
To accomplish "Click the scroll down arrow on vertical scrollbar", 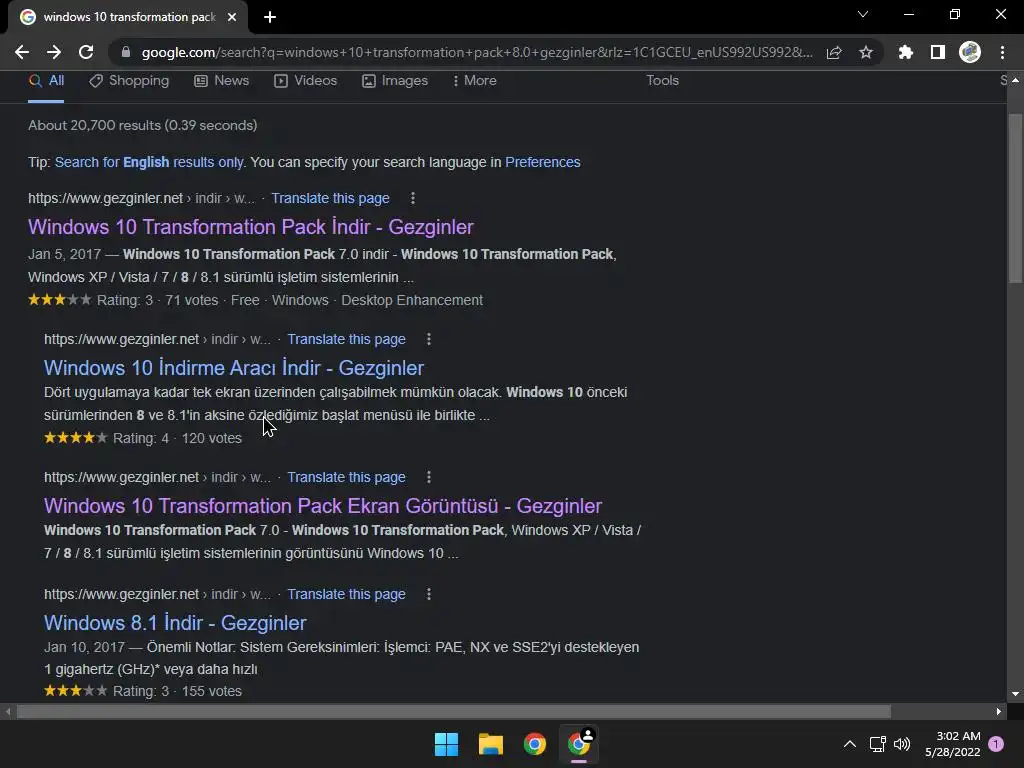I will tap(1015, 694).
